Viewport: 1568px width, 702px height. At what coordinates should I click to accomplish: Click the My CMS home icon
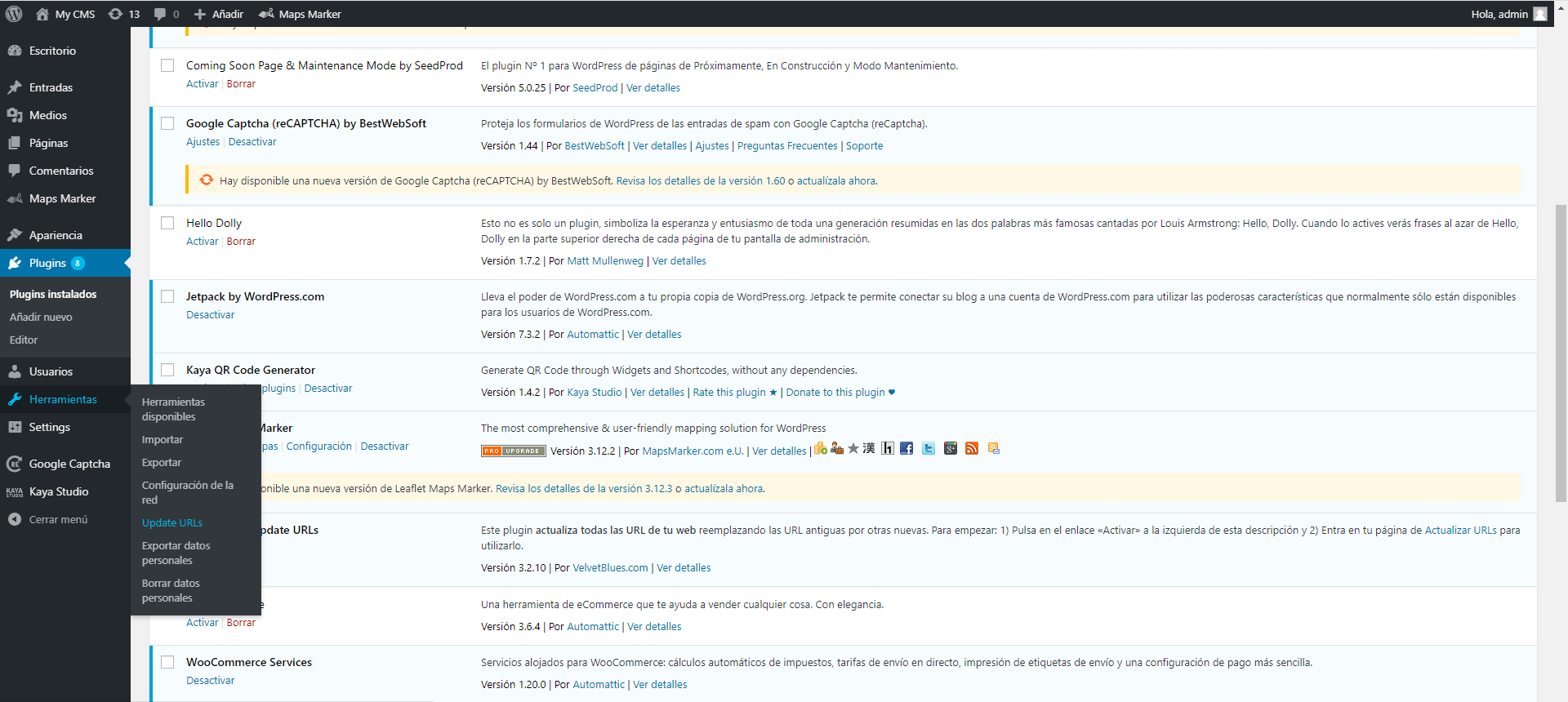pos(42,14)
